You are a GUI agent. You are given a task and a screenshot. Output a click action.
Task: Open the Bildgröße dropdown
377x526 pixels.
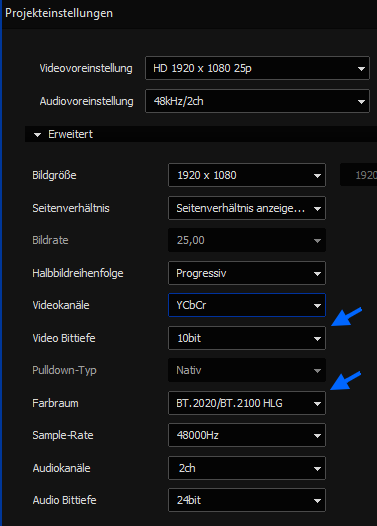[247, 175]
